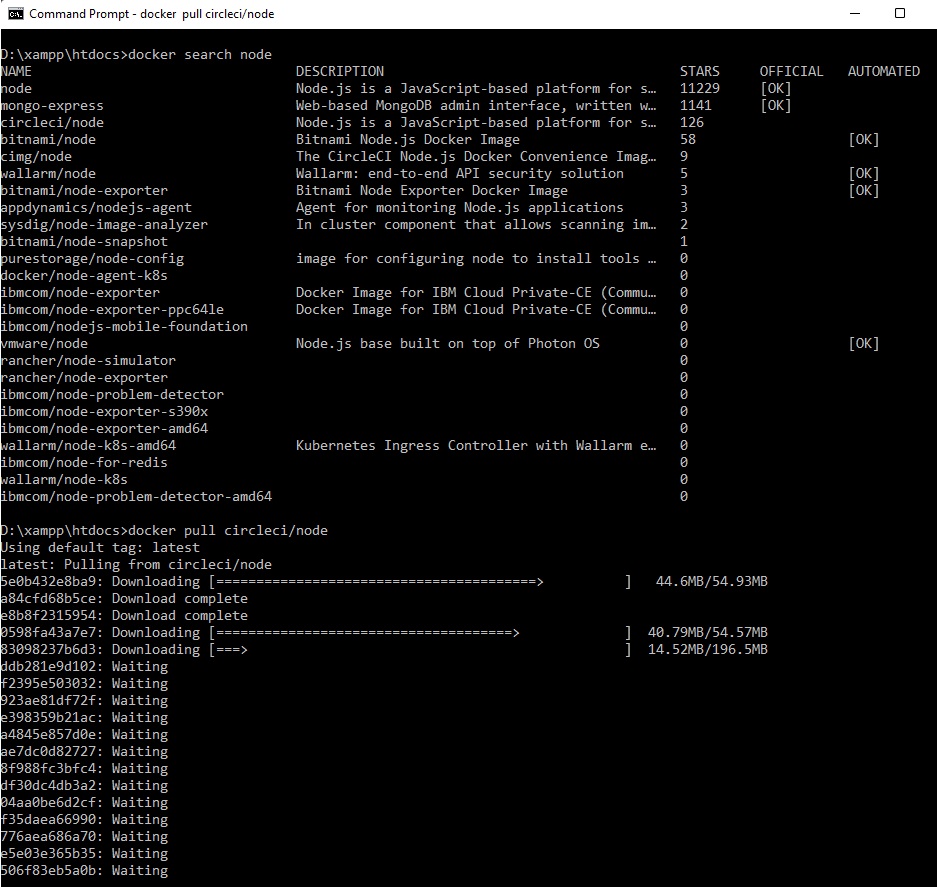937x887 pixels.
Task: Minimize the Command Prompt window
Action: 853,14
